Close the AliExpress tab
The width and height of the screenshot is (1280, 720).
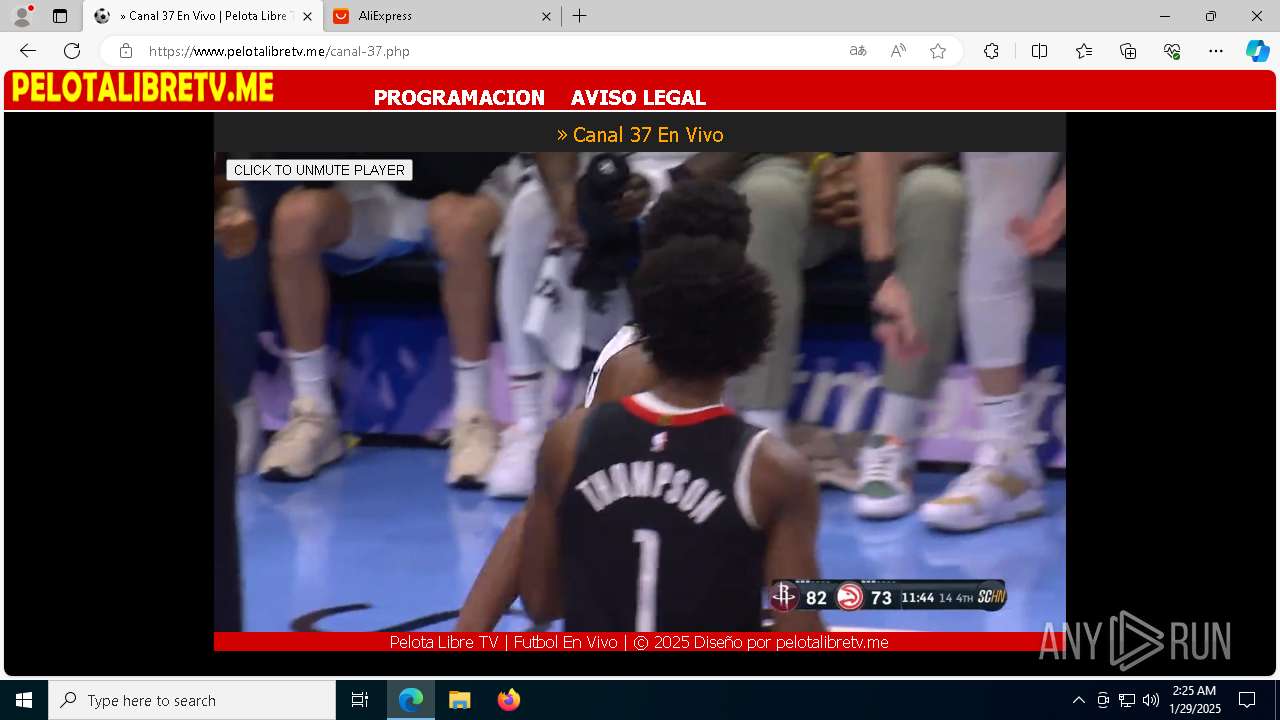coord(546,16)
